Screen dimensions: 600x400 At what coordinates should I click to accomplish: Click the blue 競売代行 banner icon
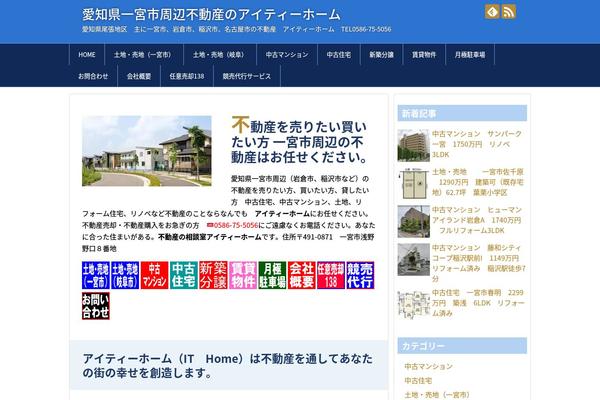(x=360, y=275)
